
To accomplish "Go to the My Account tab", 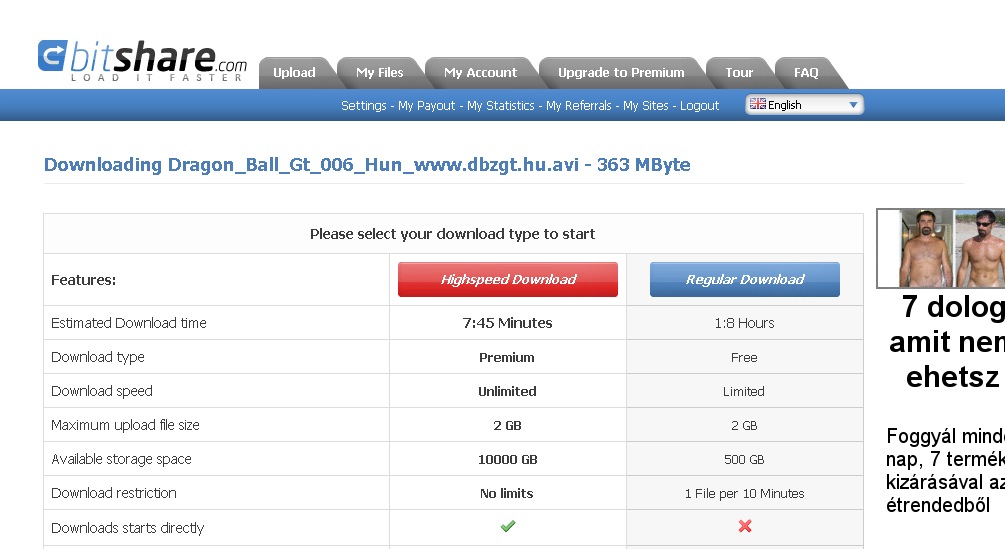I will [480, 72].
